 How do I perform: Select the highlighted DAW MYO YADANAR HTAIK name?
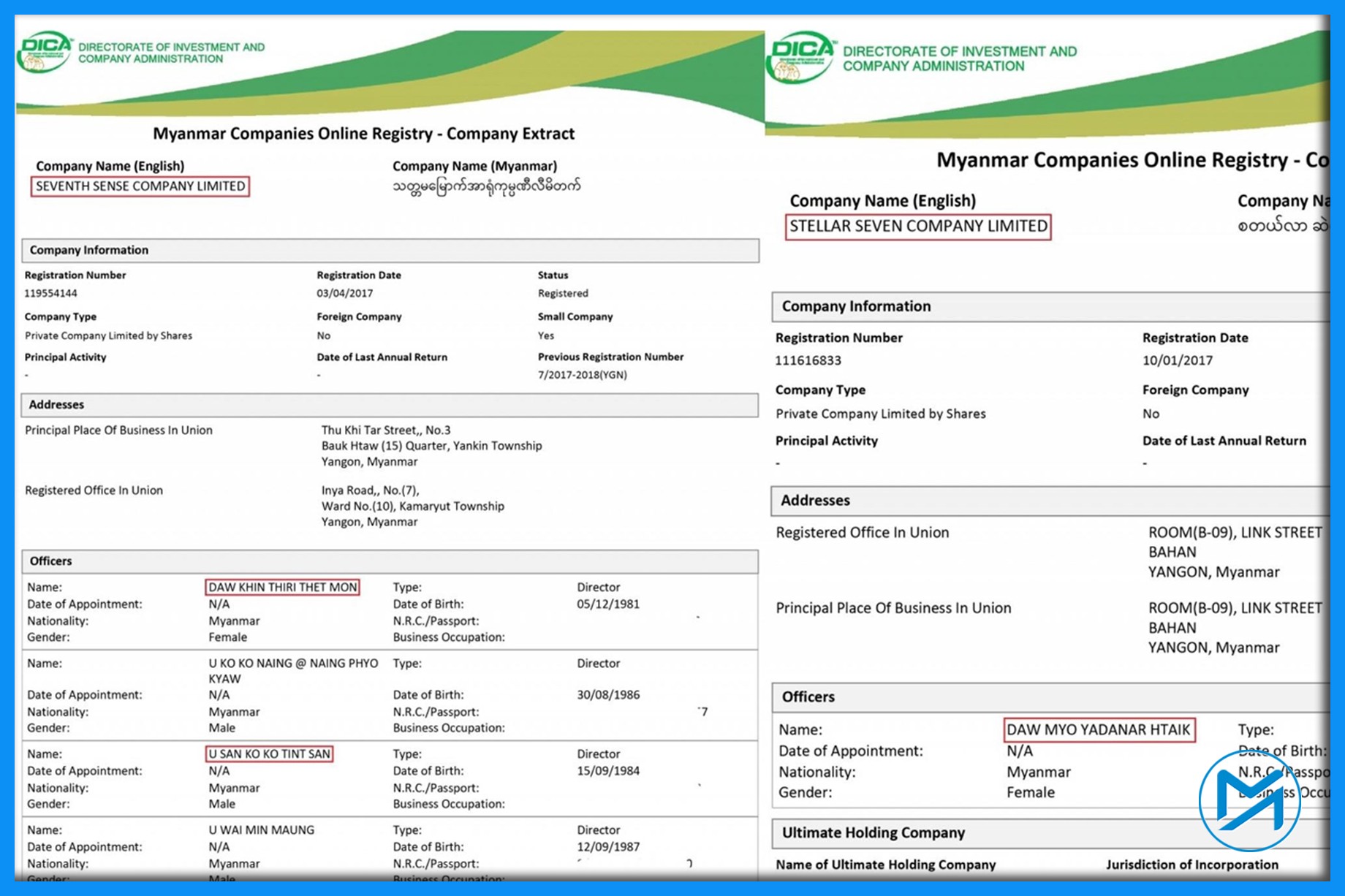click(1099, 729)
